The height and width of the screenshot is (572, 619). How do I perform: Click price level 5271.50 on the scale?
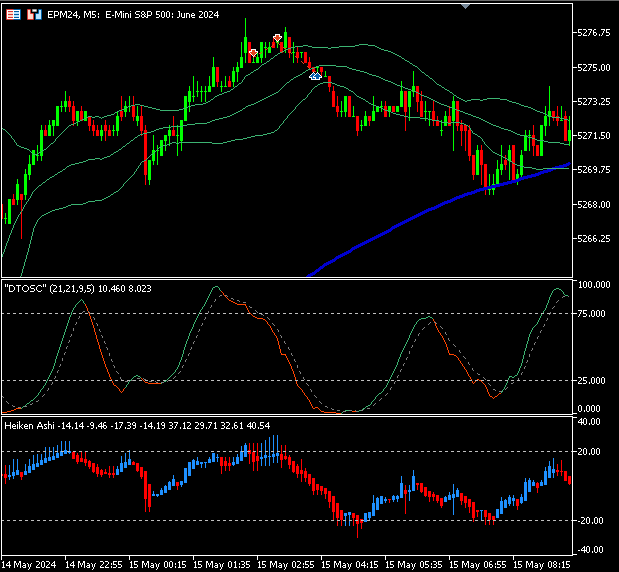594,136
